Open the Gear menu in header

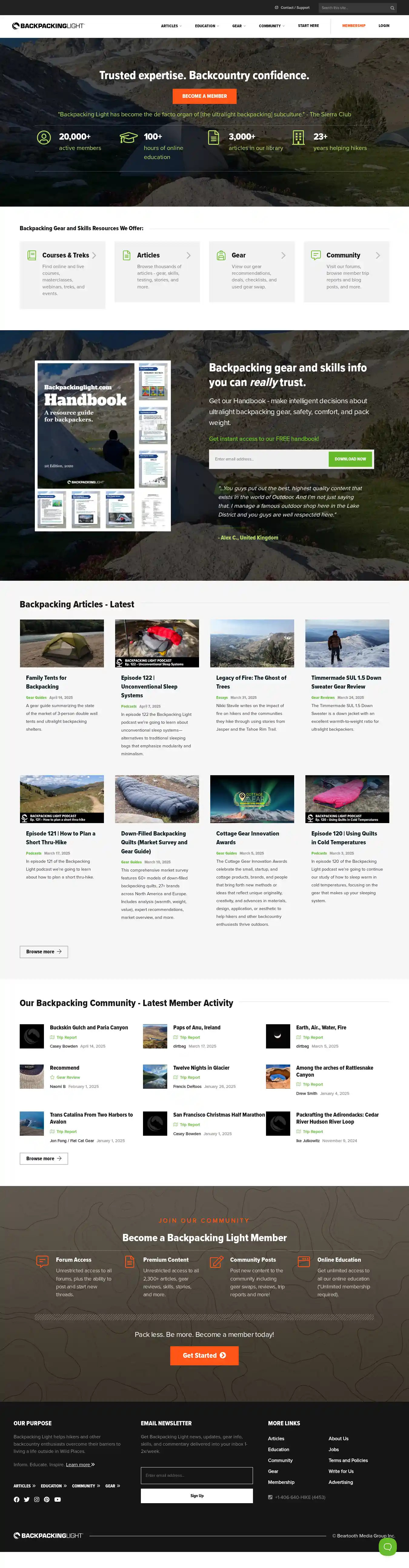click(239, 26)
